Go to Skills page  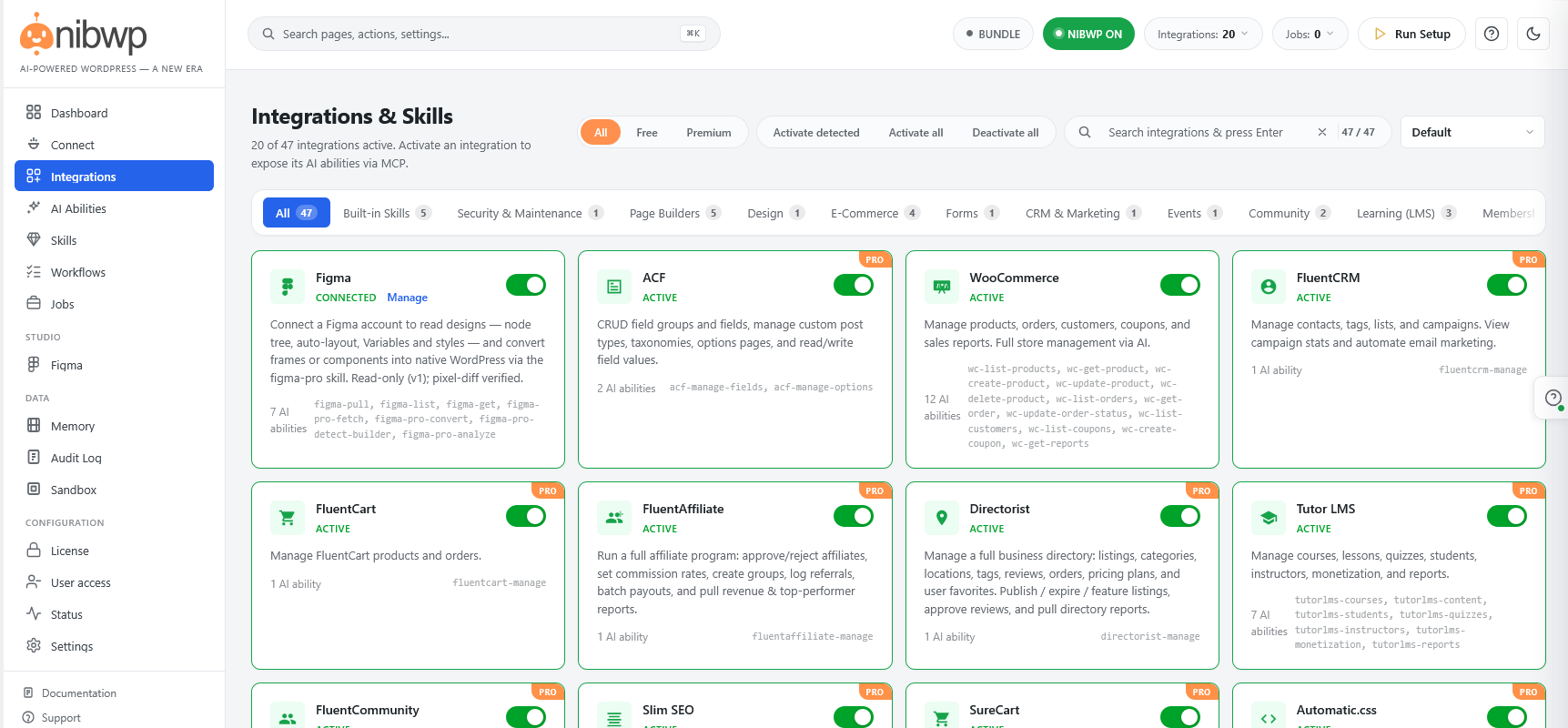114,240
